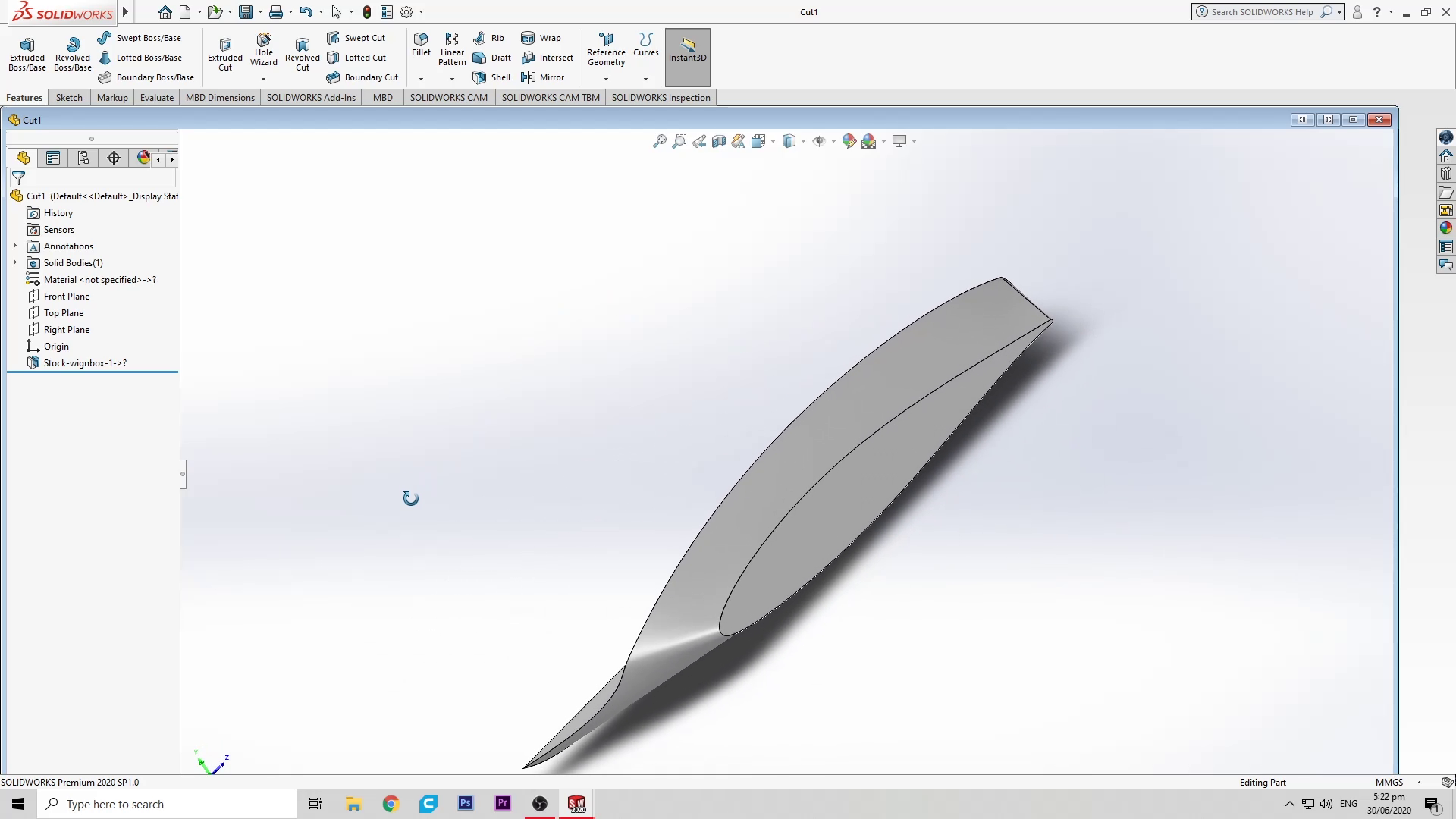Expand the Annotations tree node
This screenshot has height=819, width=1456.
point(14,246)
